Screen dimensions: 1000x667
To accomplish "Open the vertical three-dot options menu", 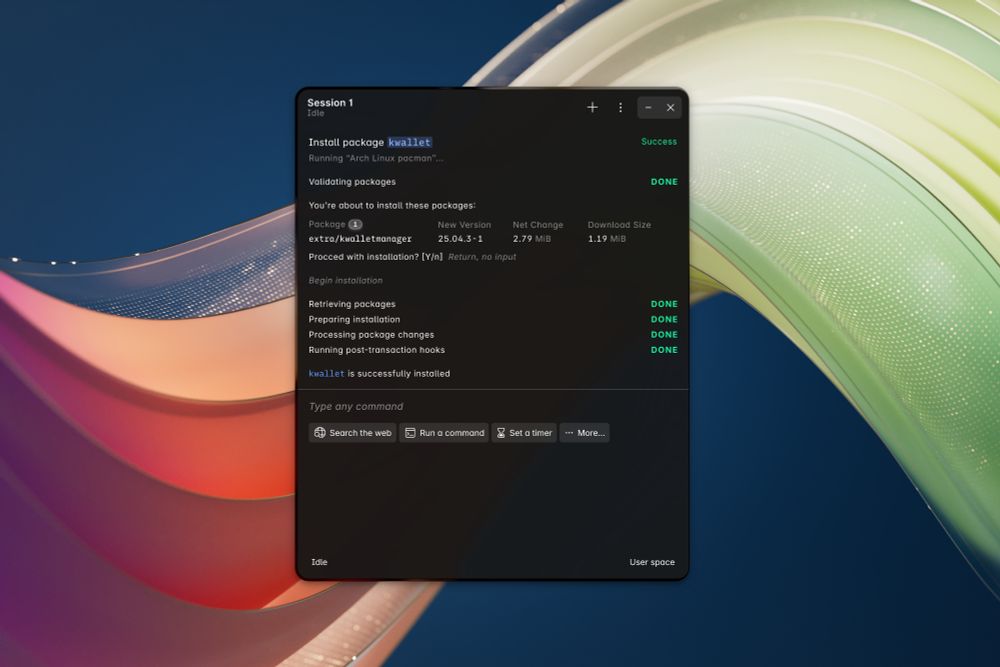I will click(x=620, y=108).
